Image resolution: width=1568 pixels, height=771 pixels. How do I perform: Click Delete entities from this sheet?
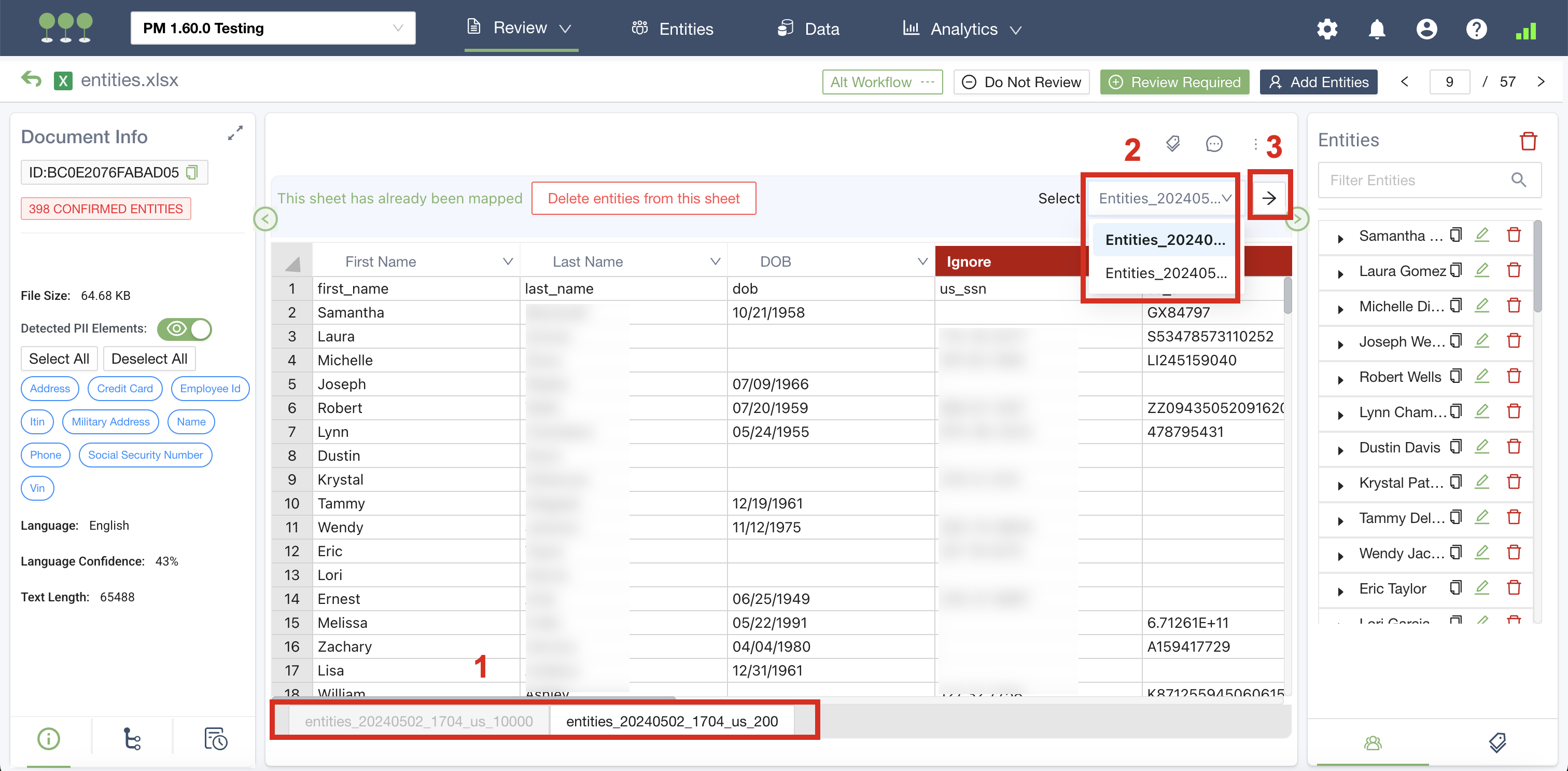pos(643,199)
